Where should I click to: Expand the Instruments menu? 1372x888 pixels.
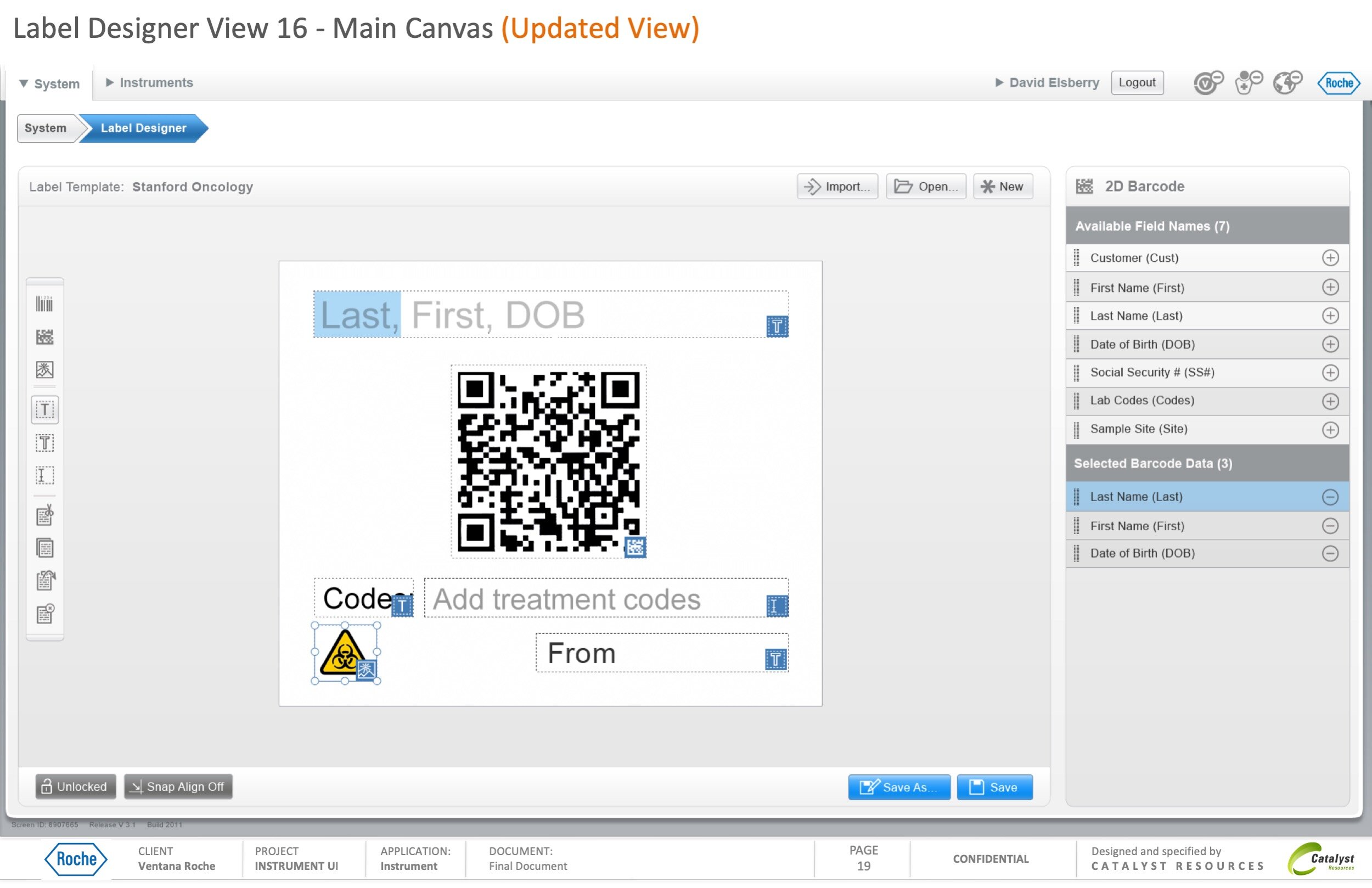click(150, 82)
